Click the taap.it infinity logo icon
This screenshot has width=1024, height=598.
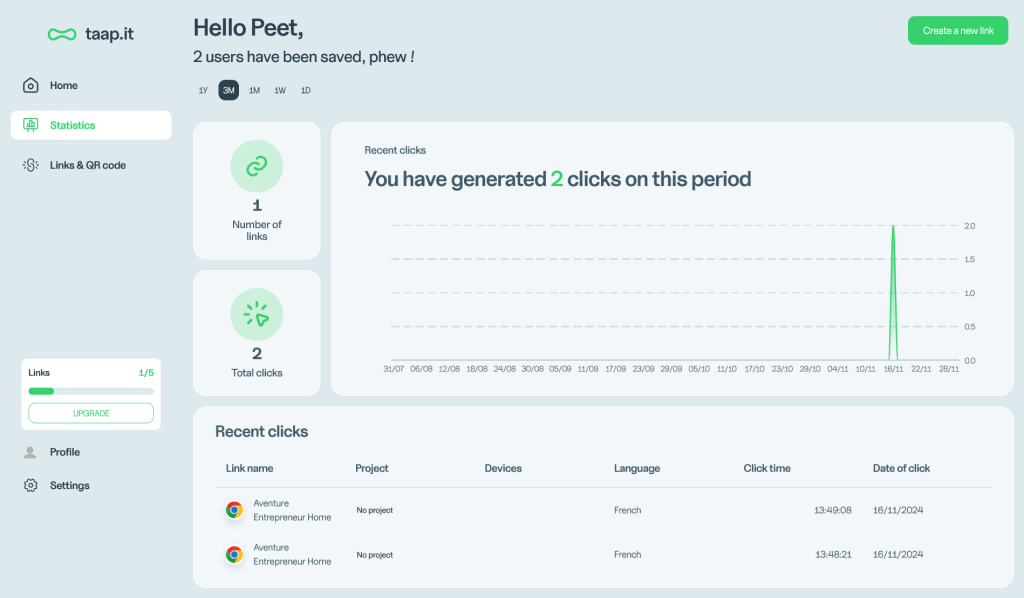[x=62, y=34]
